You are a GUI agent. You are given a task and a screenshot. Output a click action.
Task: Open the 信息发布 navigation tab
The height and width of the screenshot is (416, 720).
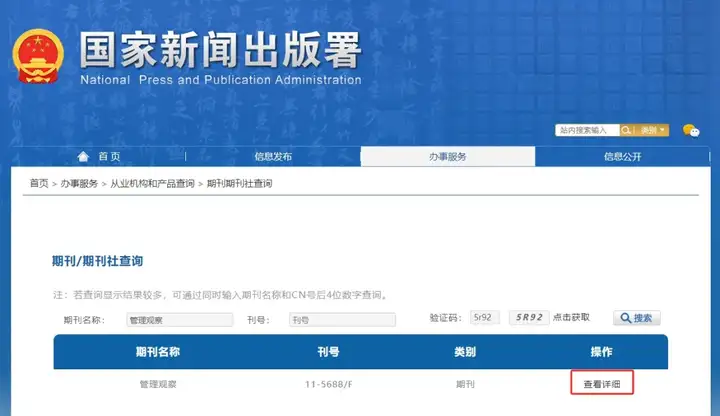pos(273,157)
